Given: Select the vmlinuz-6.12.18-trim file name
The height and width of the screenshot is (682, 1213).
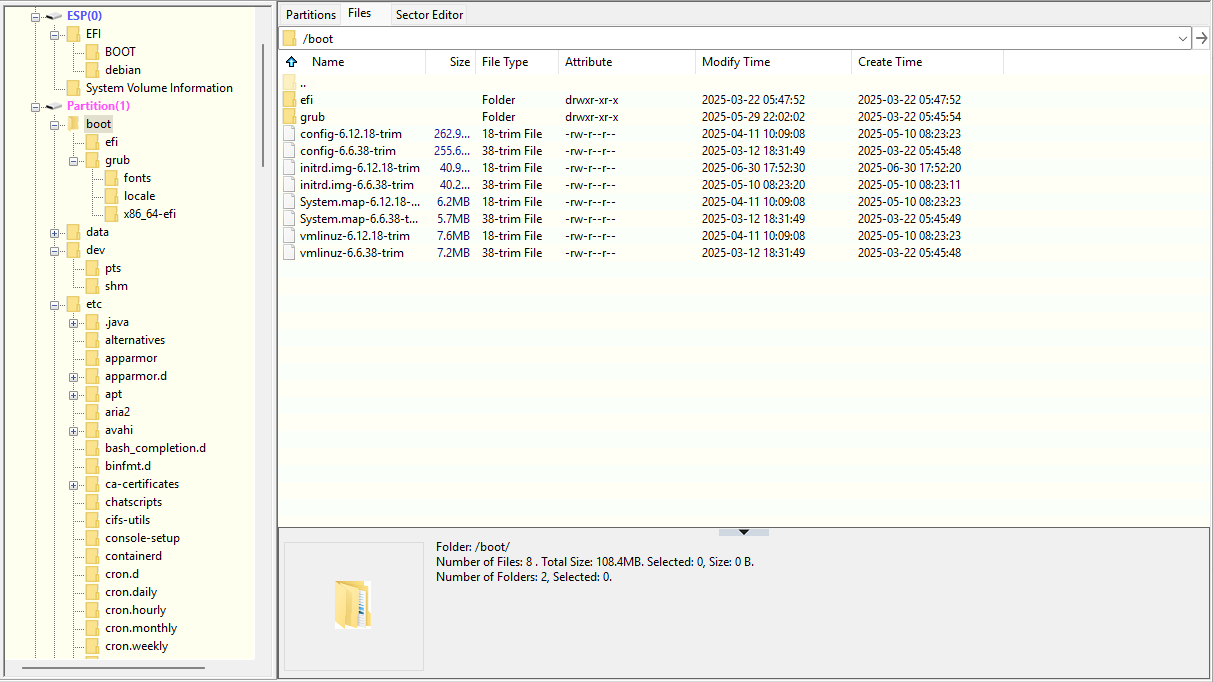Looking at the screenshot, I should point(355,236).
